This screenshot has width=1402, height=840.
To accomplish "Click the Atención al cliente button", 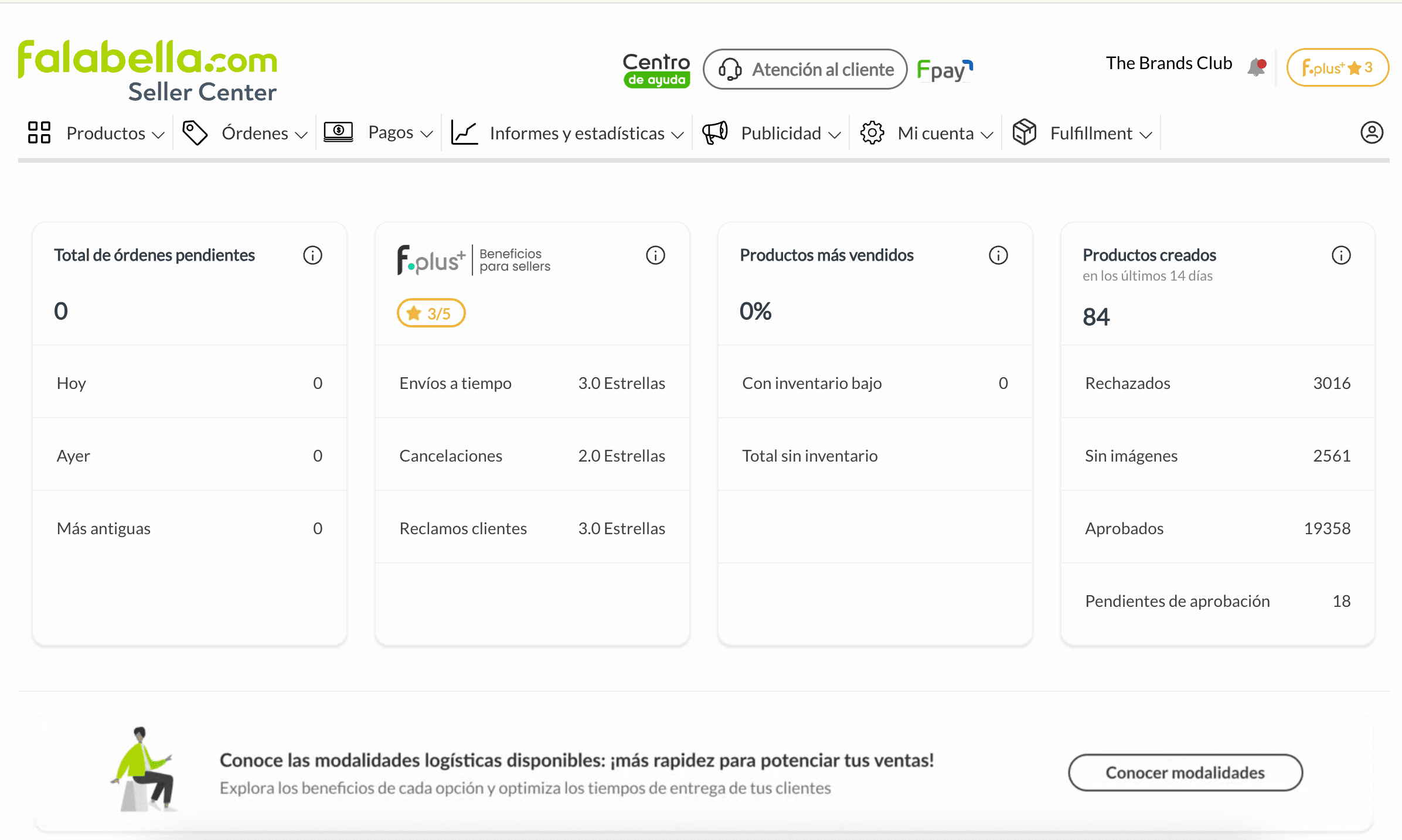I will click(x=805, y=69).
